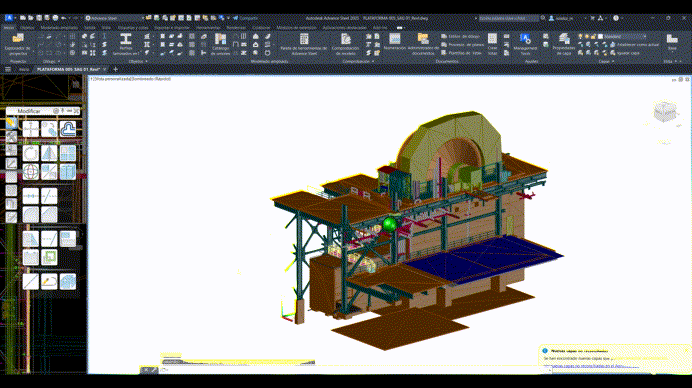Select Move tool in Modificar palette

31,129
